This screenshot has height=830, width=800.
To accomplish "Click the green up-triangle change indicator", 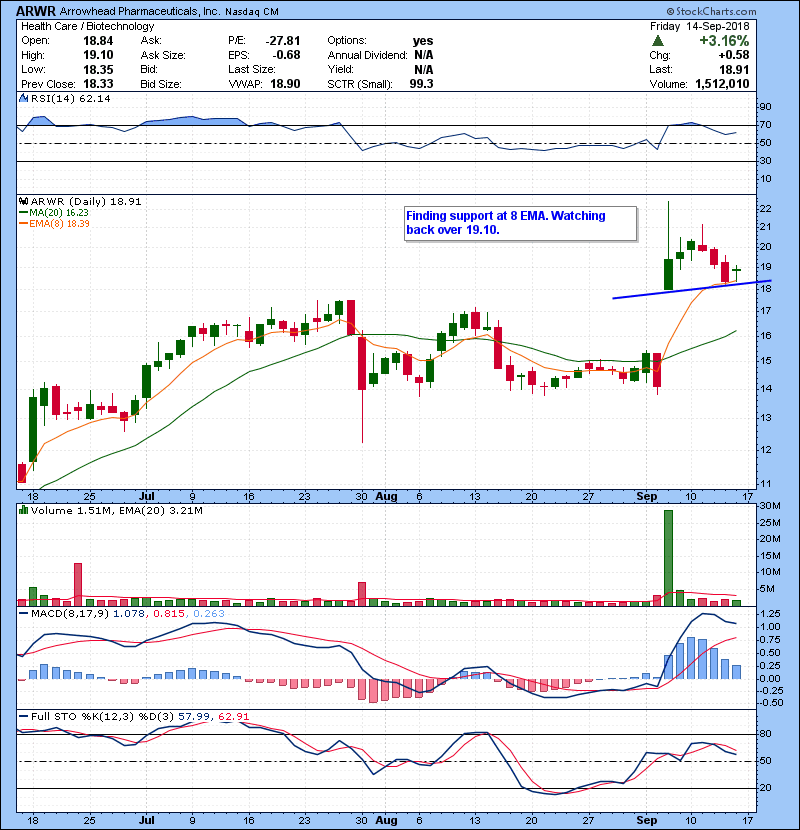I will pos(658,41).
